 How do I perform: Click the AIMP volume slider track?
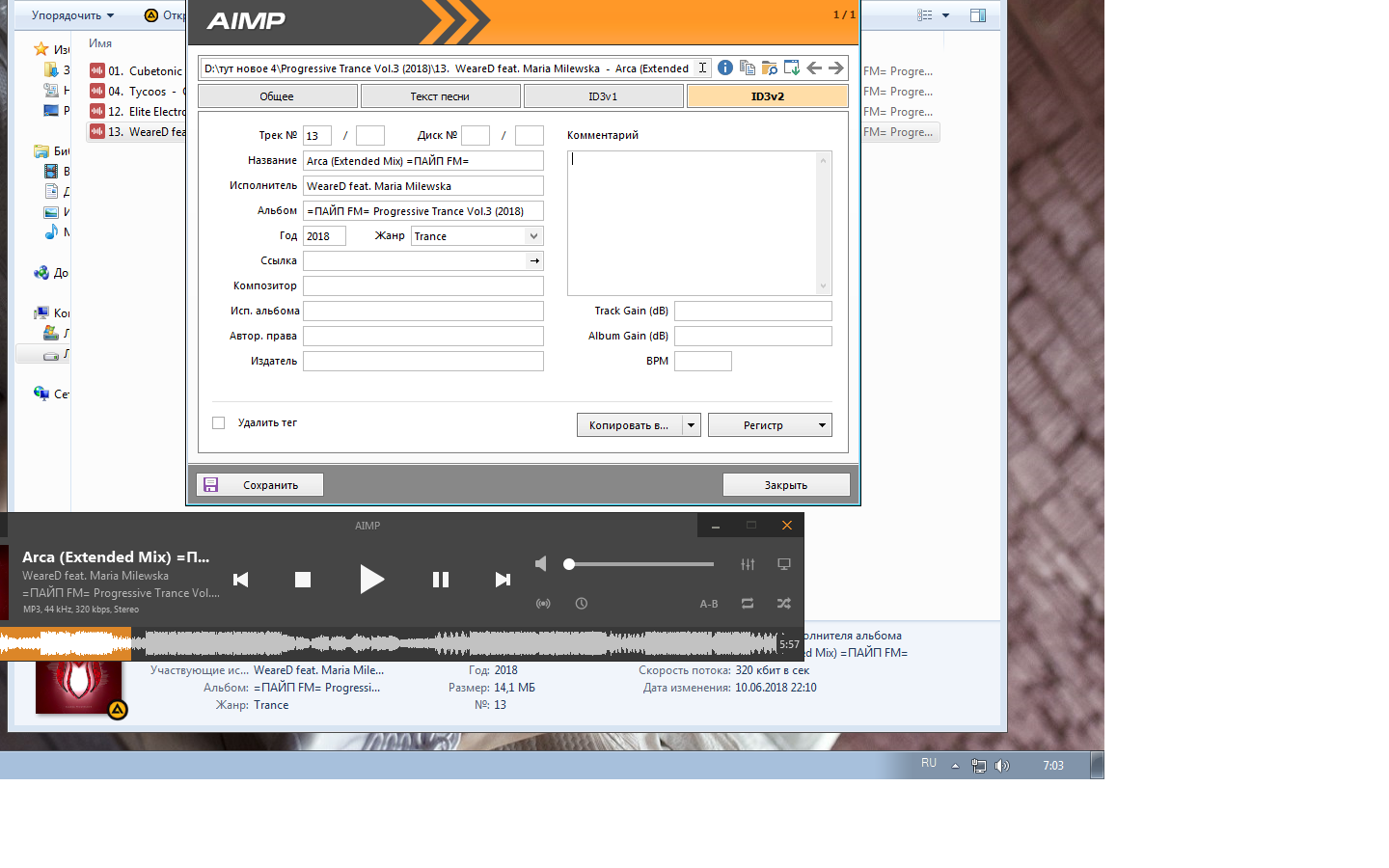641,564
